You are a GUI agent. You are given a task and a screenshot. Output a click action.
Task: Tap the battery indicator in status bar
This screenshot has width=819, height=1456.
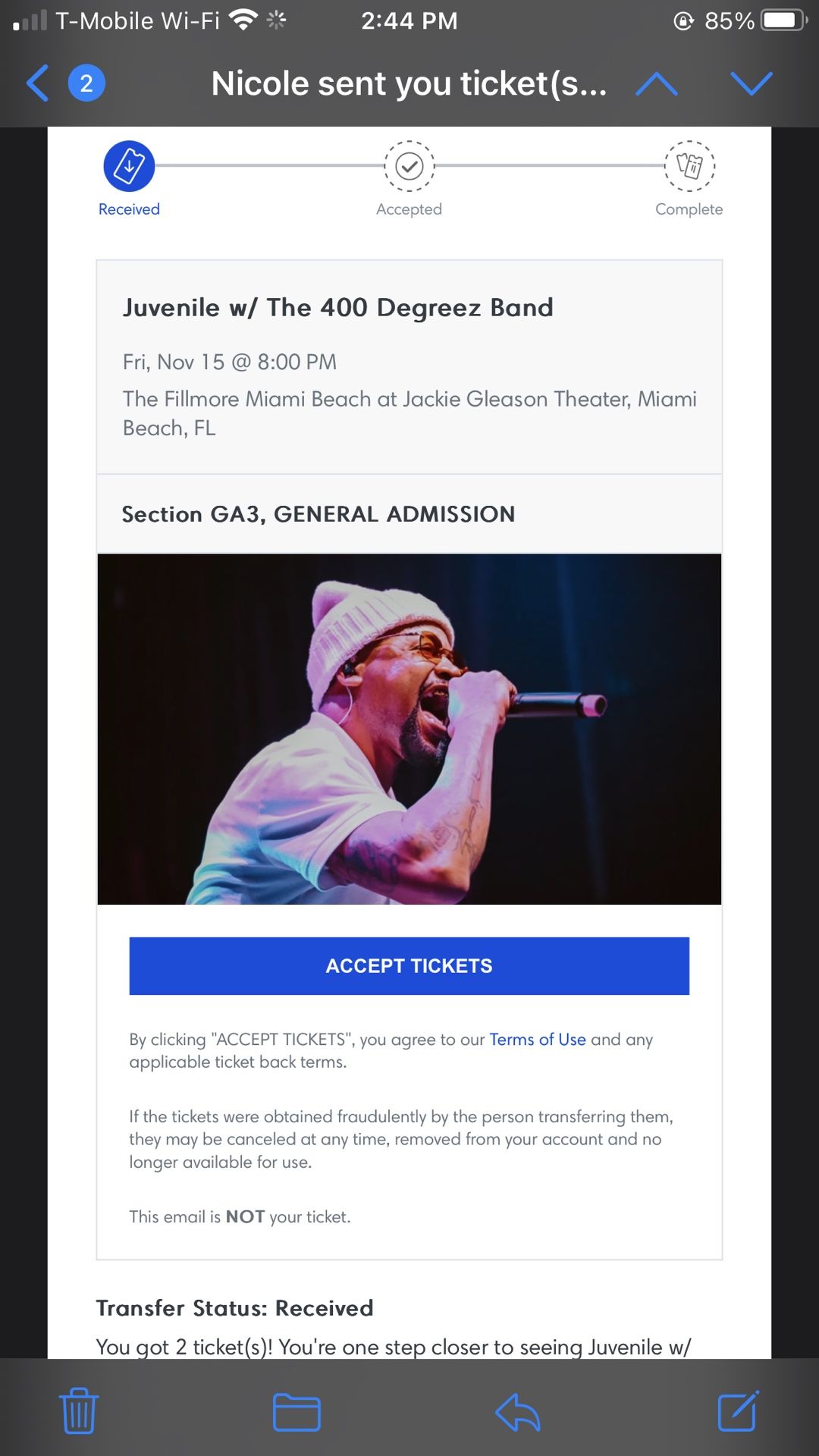[x=784, y=20]
